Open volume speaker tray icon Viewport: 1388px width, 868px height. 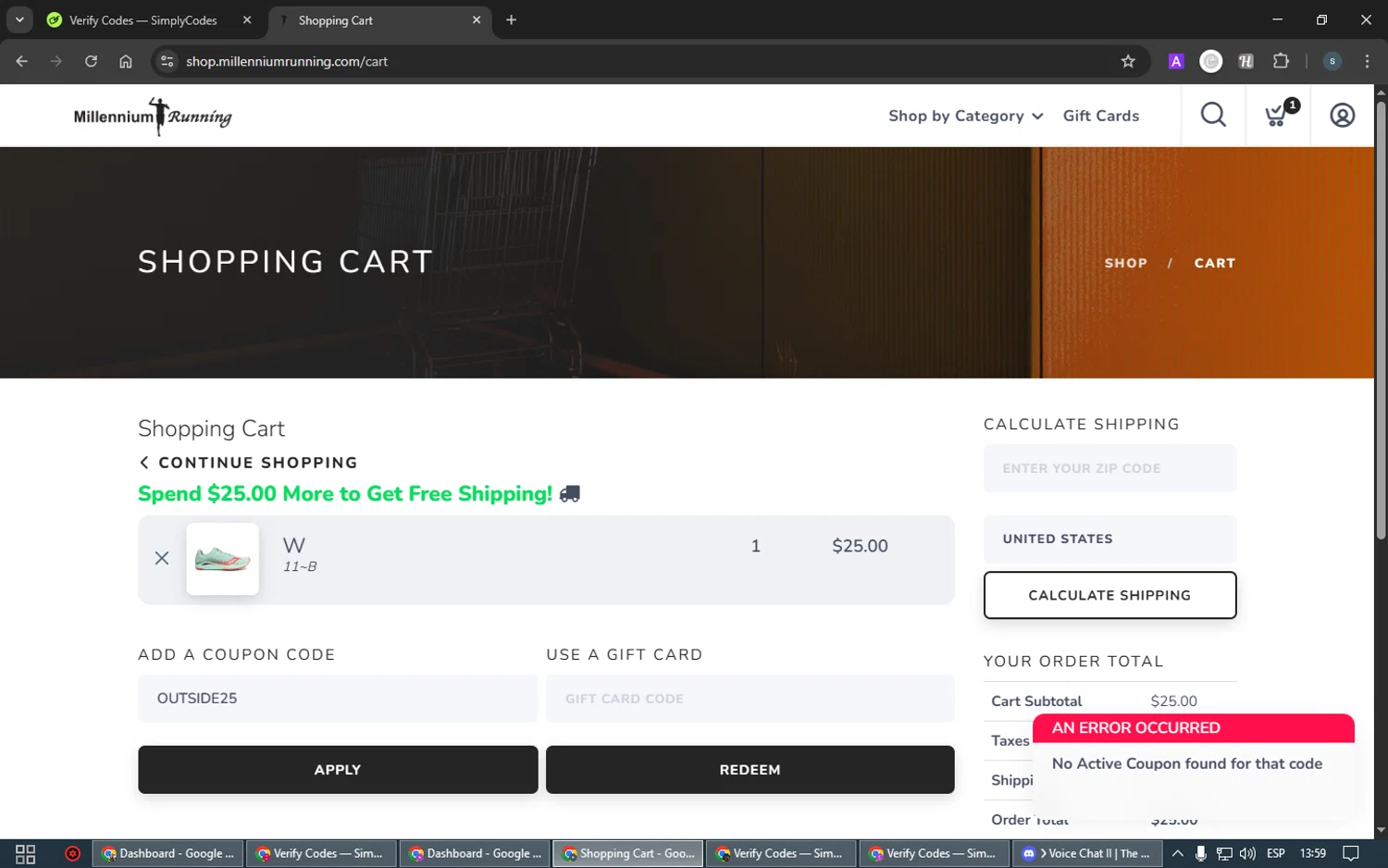coord(1247,853)
